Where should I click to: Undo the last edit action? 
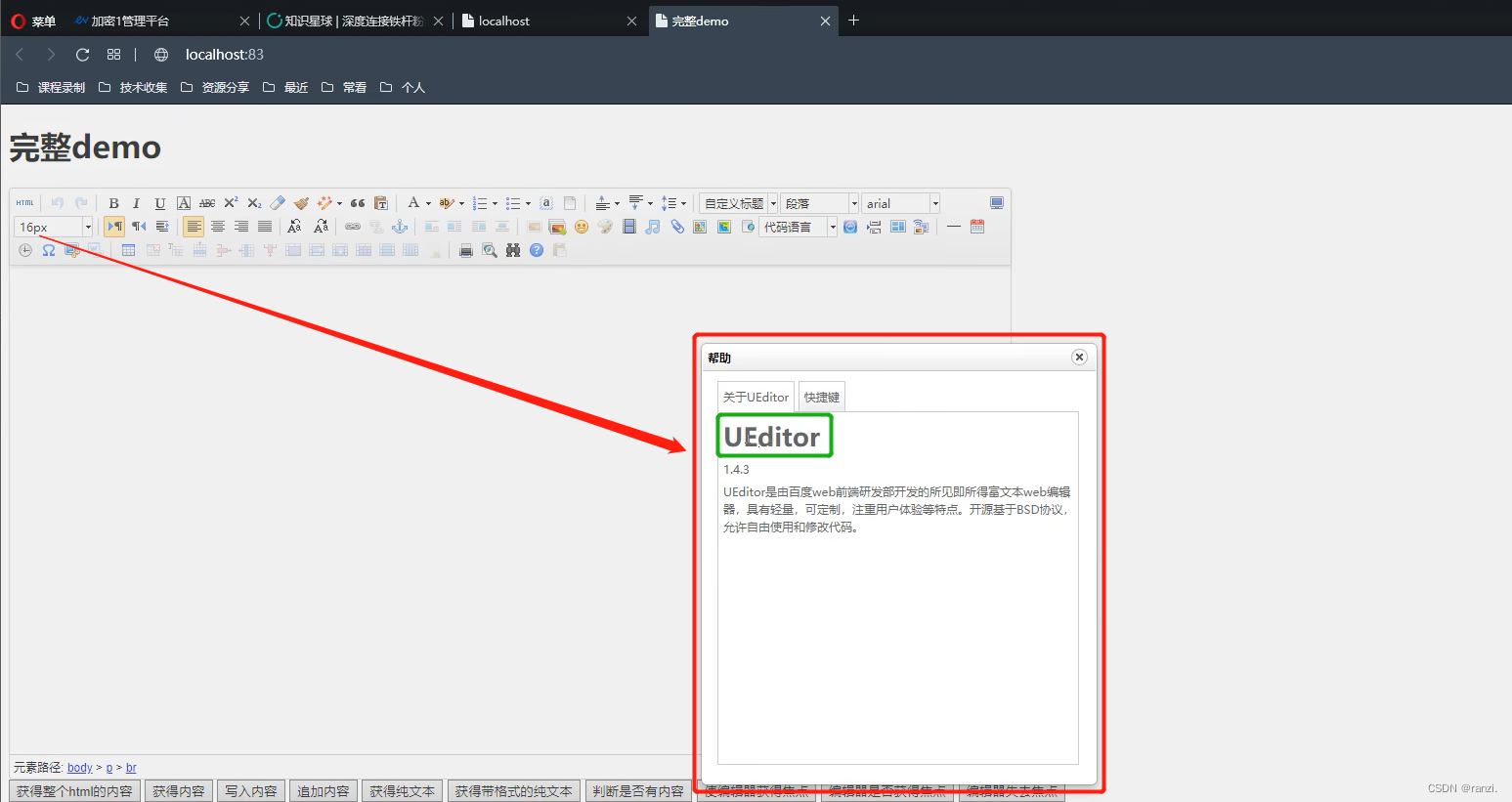coord(56,202)
